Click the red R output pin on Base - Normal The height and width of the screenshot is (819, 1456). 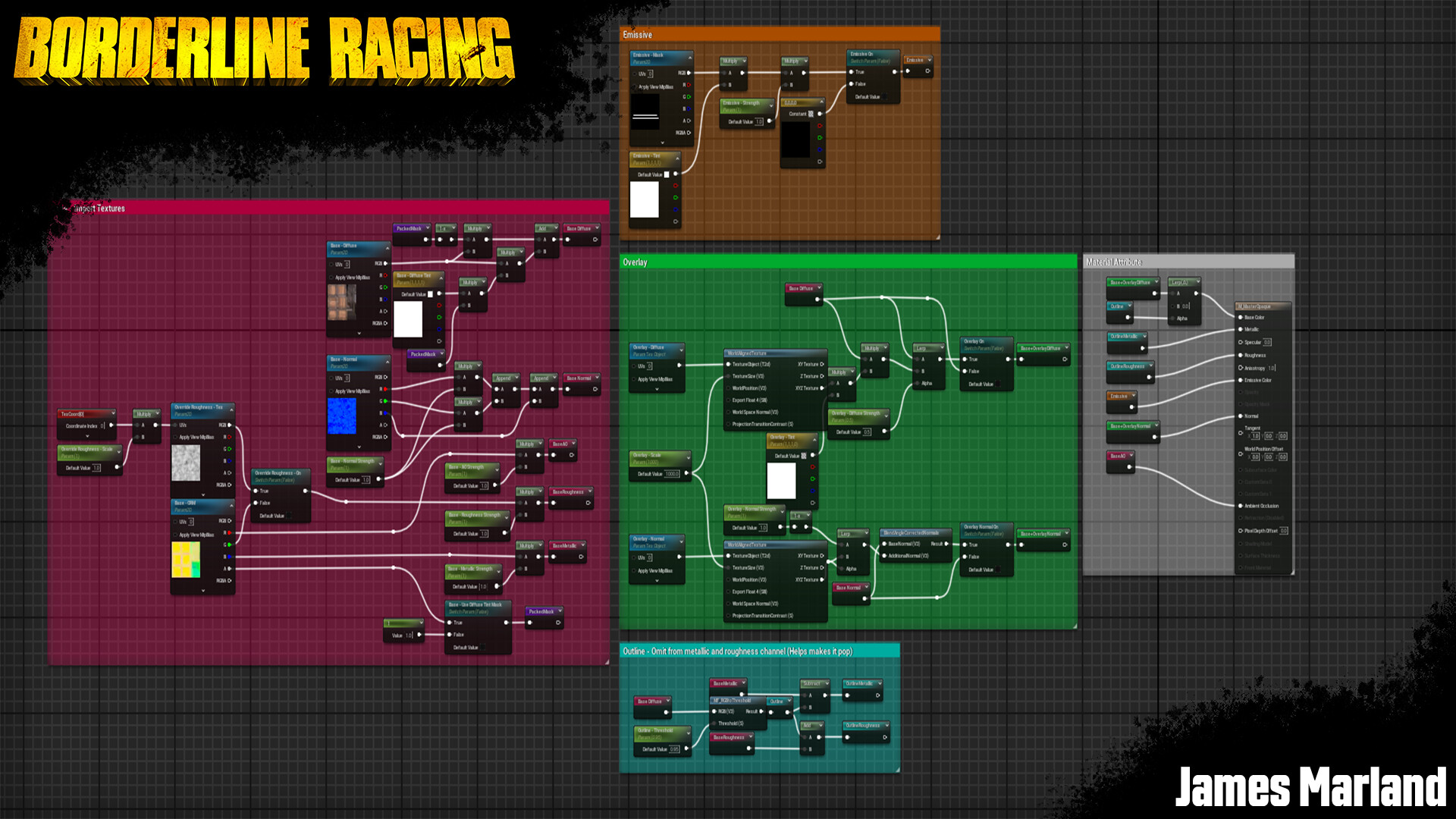[384, 389]
